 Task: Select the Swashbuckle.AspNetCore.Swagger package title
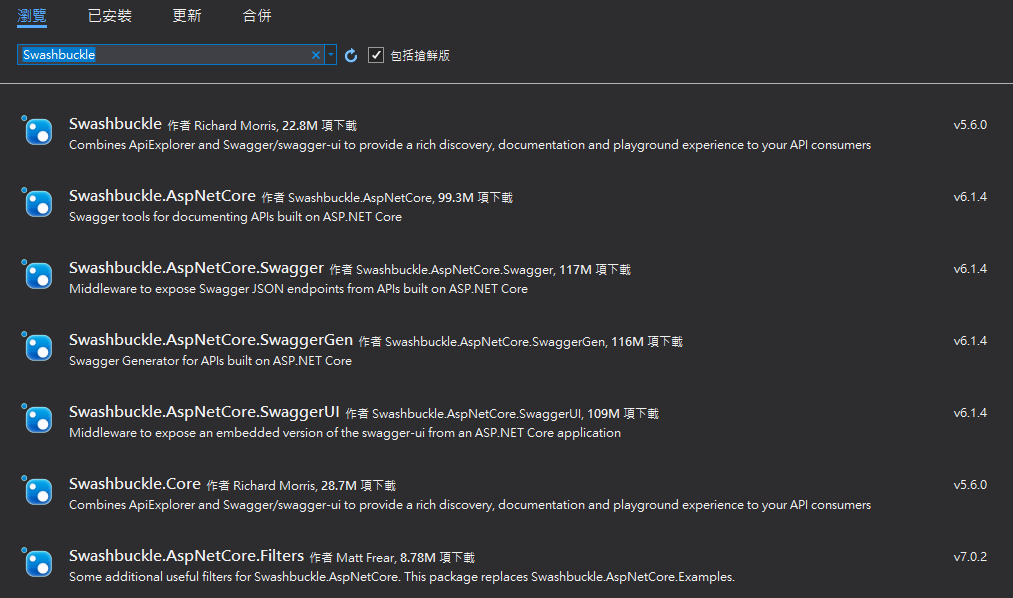(x=196, y=267)
